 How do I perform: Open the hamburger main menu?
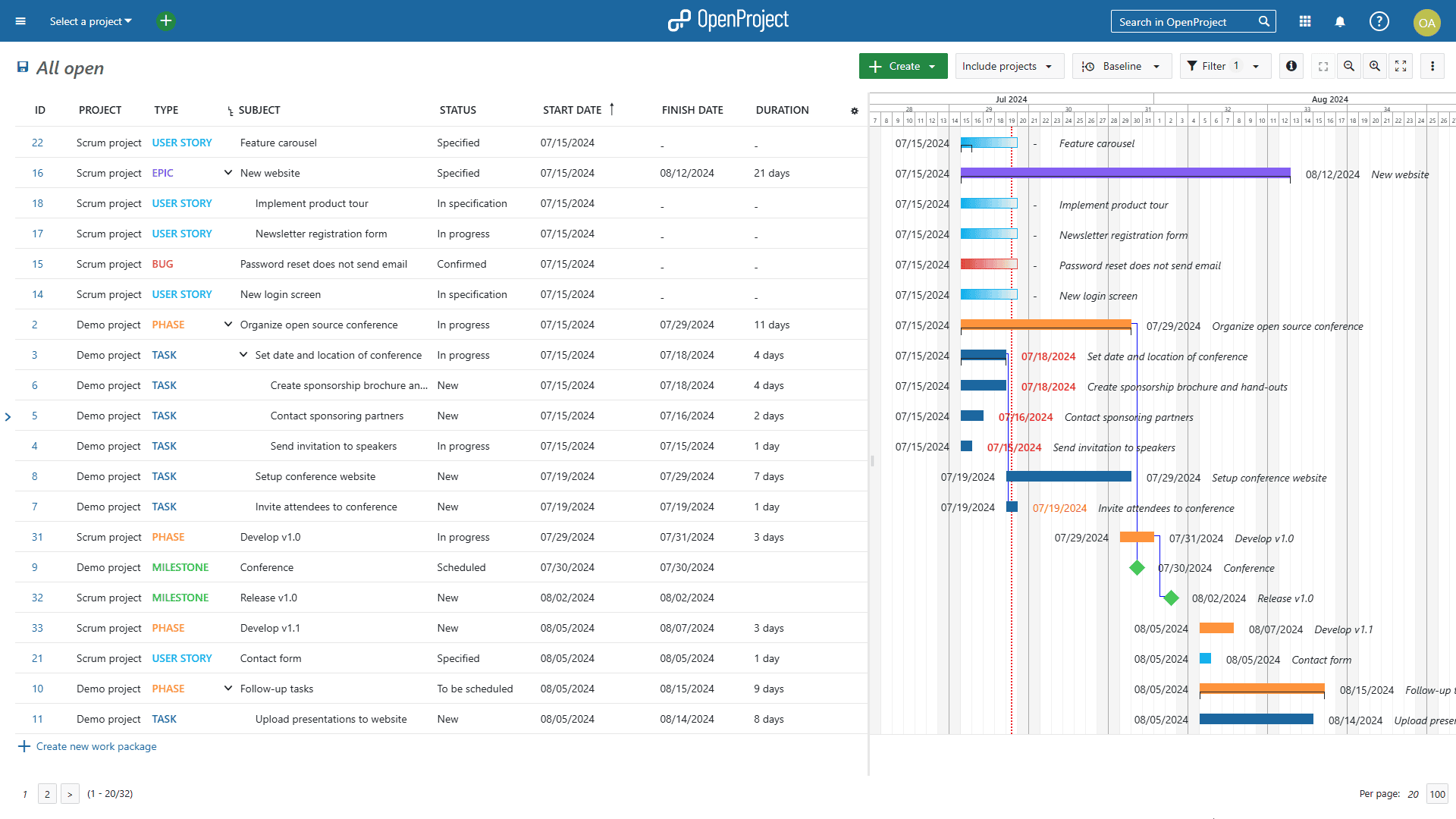coord(20,21)
